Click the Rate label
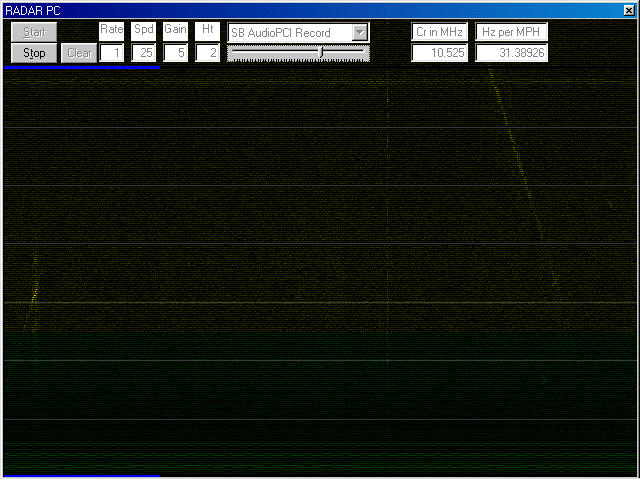 pyautogui.click(x=111, y=29)
